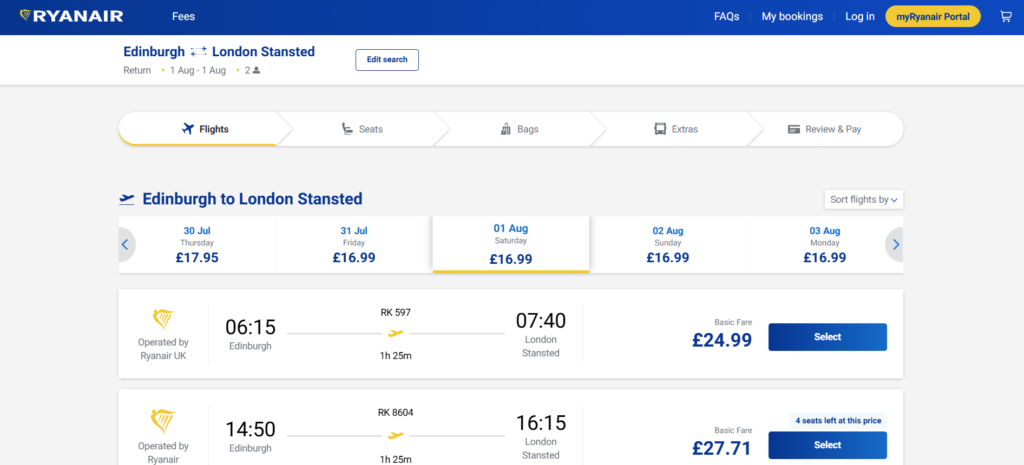Image resolution: width=1024 pixels, height=465 pixels.
Task: Open the Fees link in header
Action: click(184, 16)
